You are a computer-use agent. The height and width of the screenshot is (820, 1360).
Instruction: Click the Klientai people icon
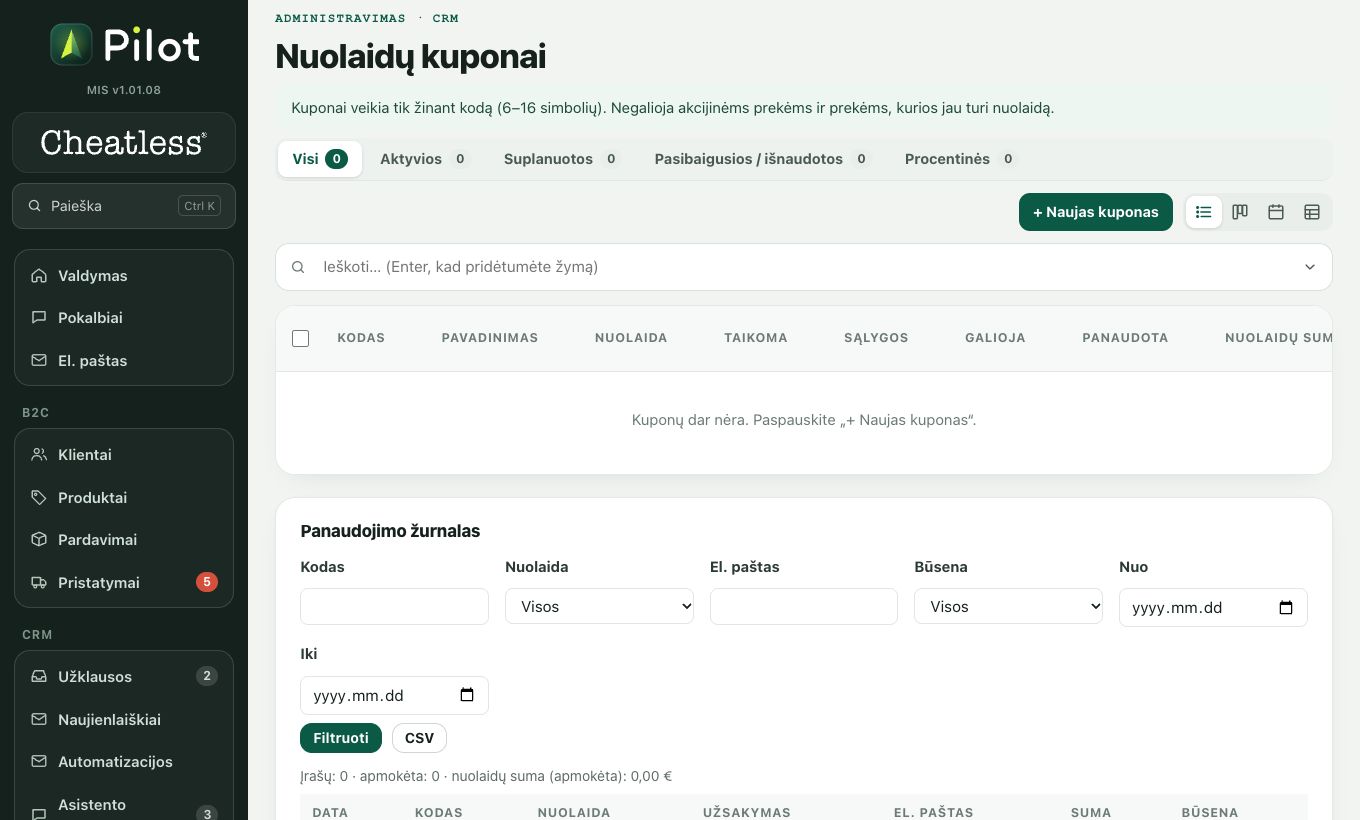[x=39, y=455]
